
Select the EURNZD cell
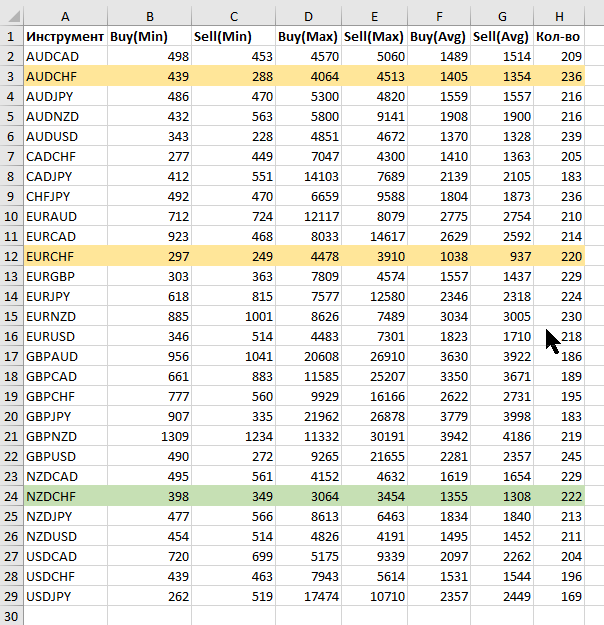(65, 316)
